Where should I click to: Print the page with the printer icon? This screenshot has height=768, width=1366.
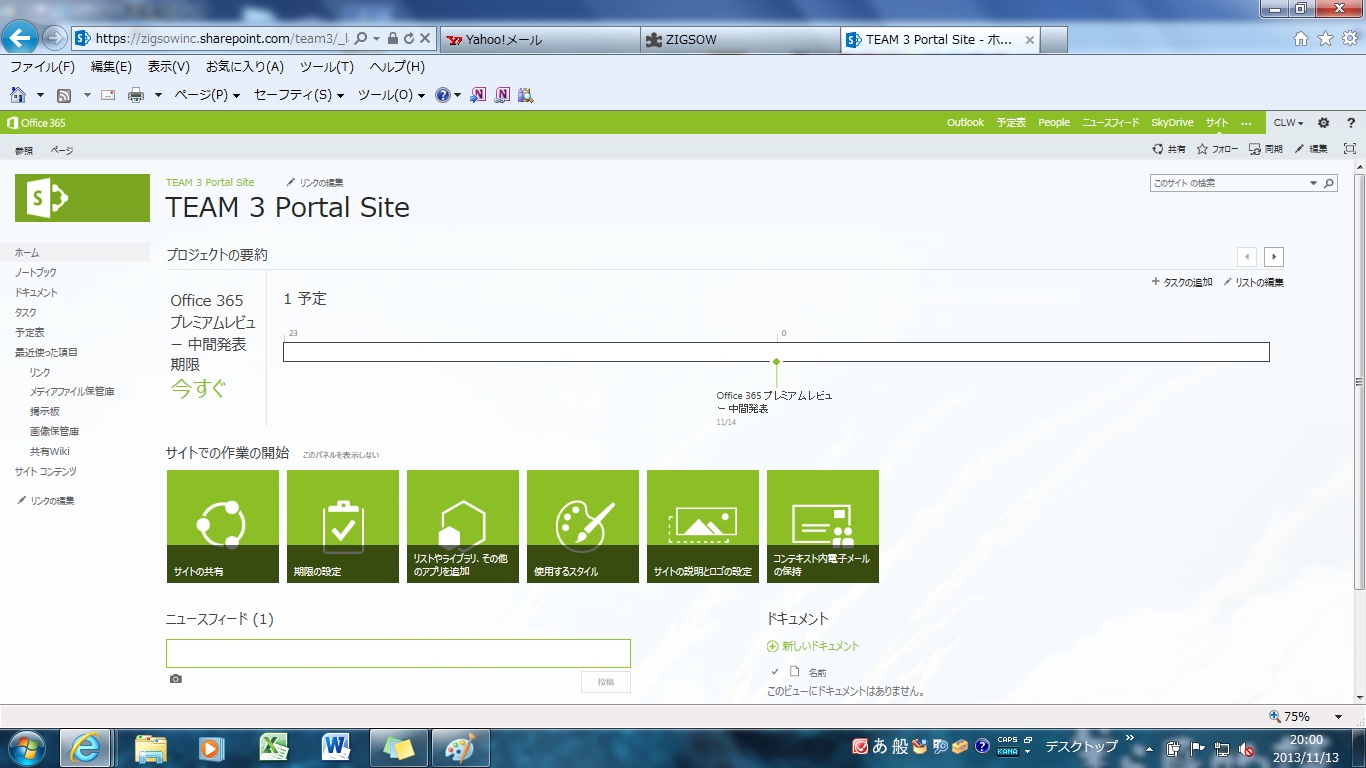(136, 95)
